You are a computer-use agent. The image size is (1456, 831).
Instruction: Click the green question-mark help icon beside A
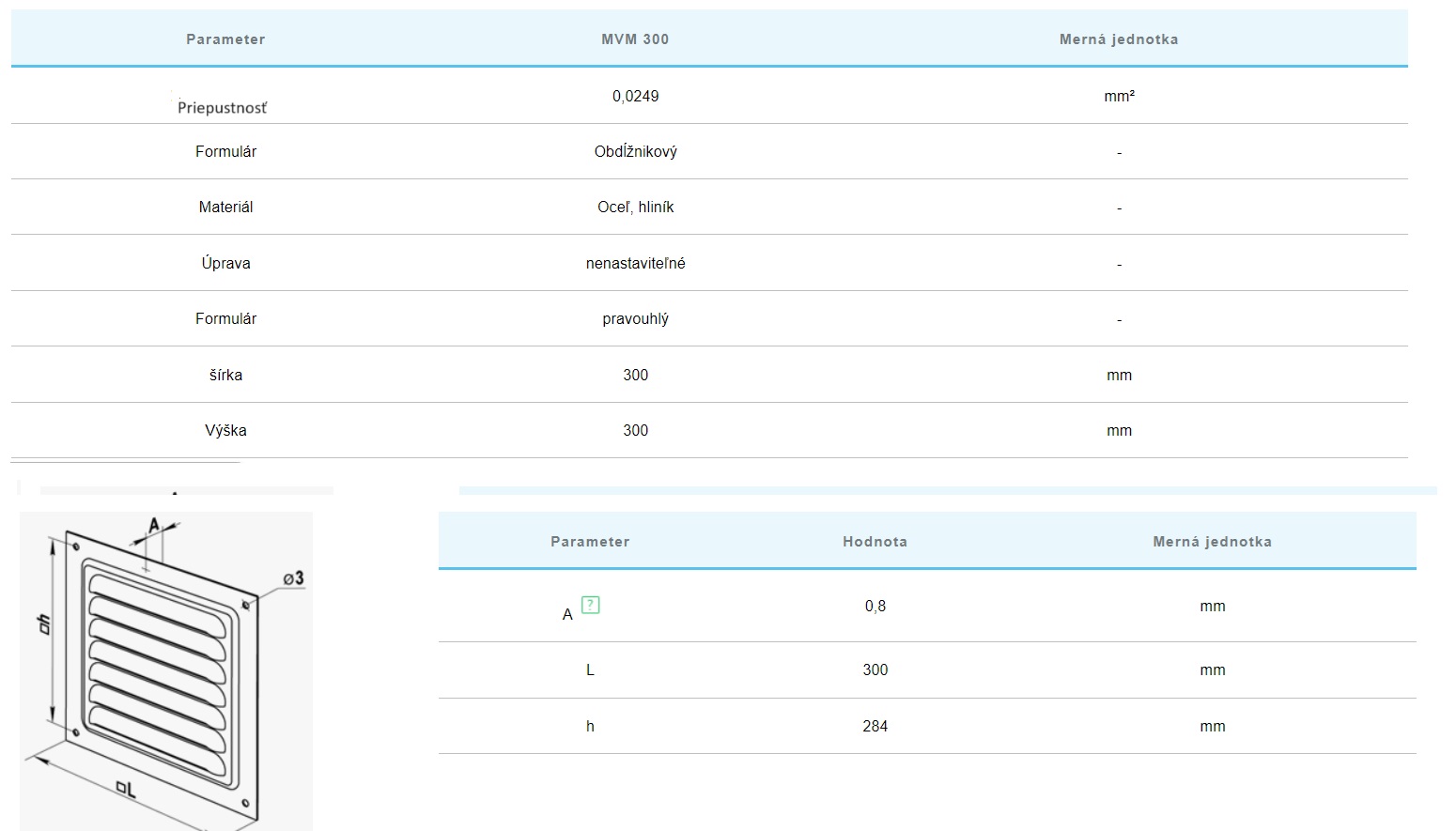(590, 605)
